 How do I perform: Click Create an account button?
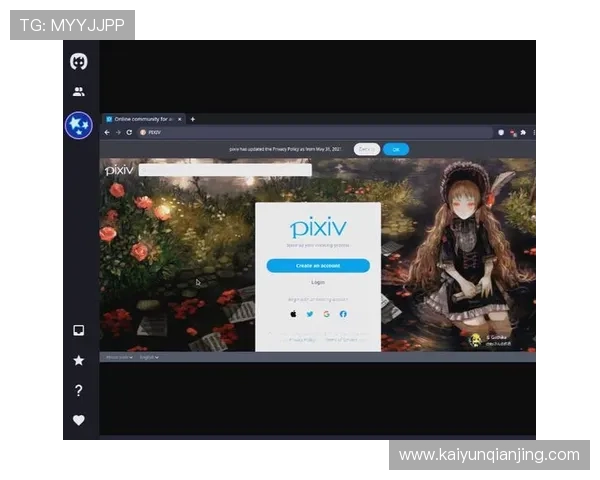coord(318,266)
